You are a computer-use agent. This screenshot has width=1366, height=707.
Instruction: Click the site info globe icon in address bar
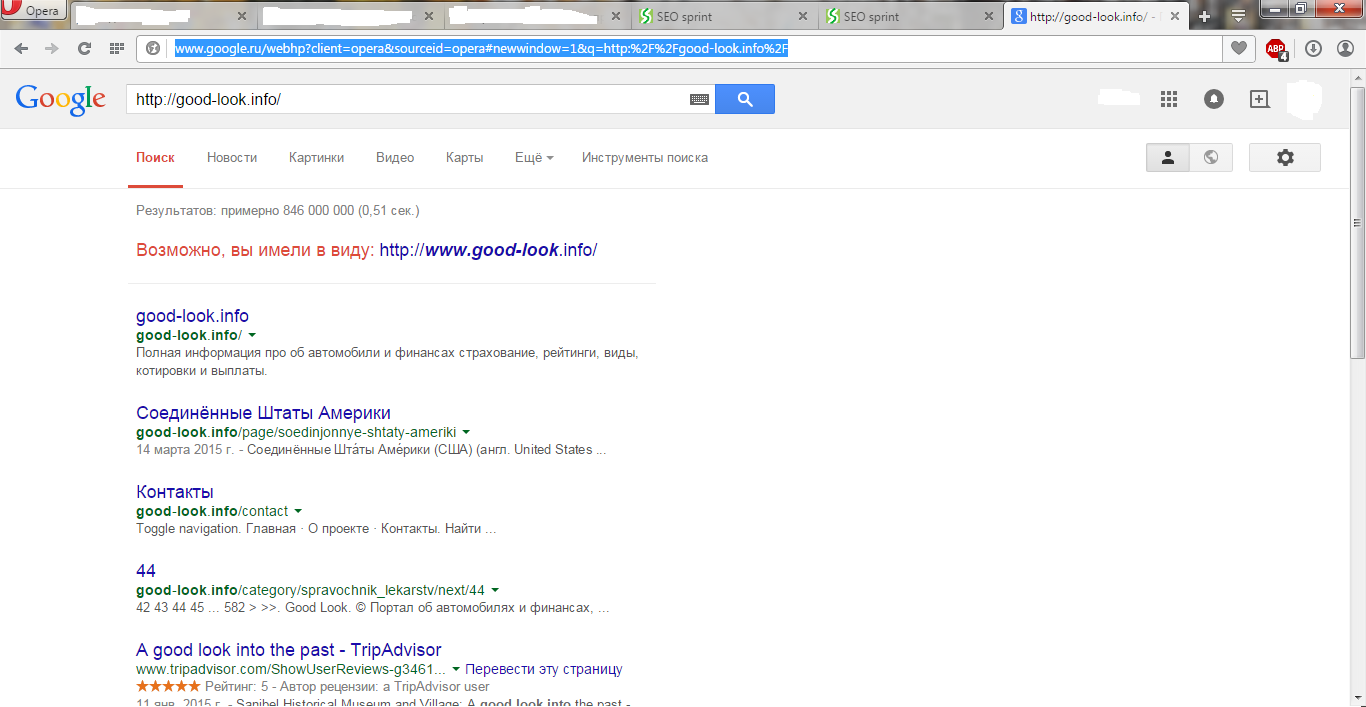point(153,48)
